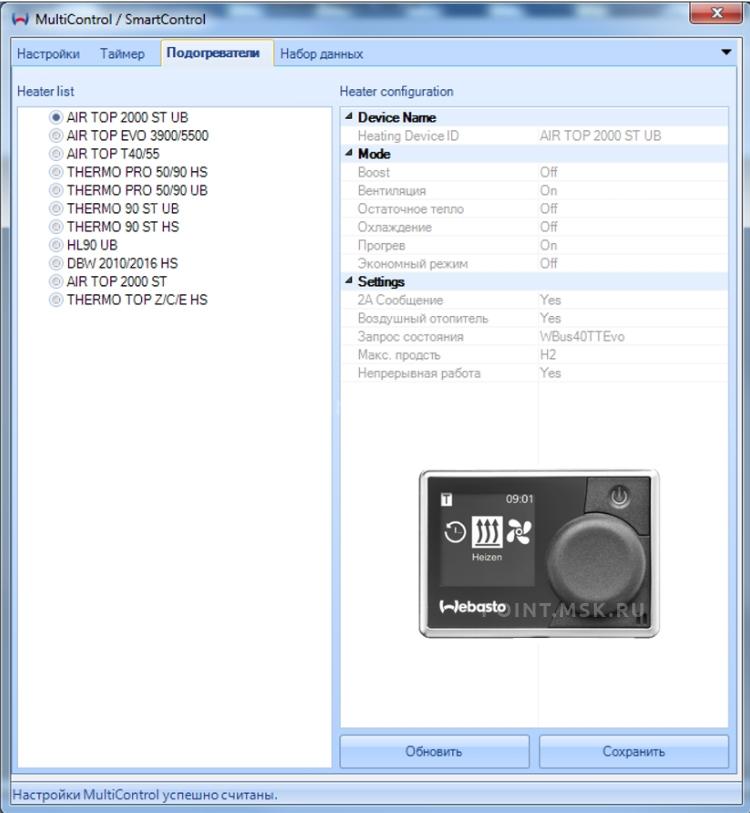The width and height of the screenshot is (750, 813).
Task: Select DBW 2010/2016 HS heater
Action: (x=114, y=263)
